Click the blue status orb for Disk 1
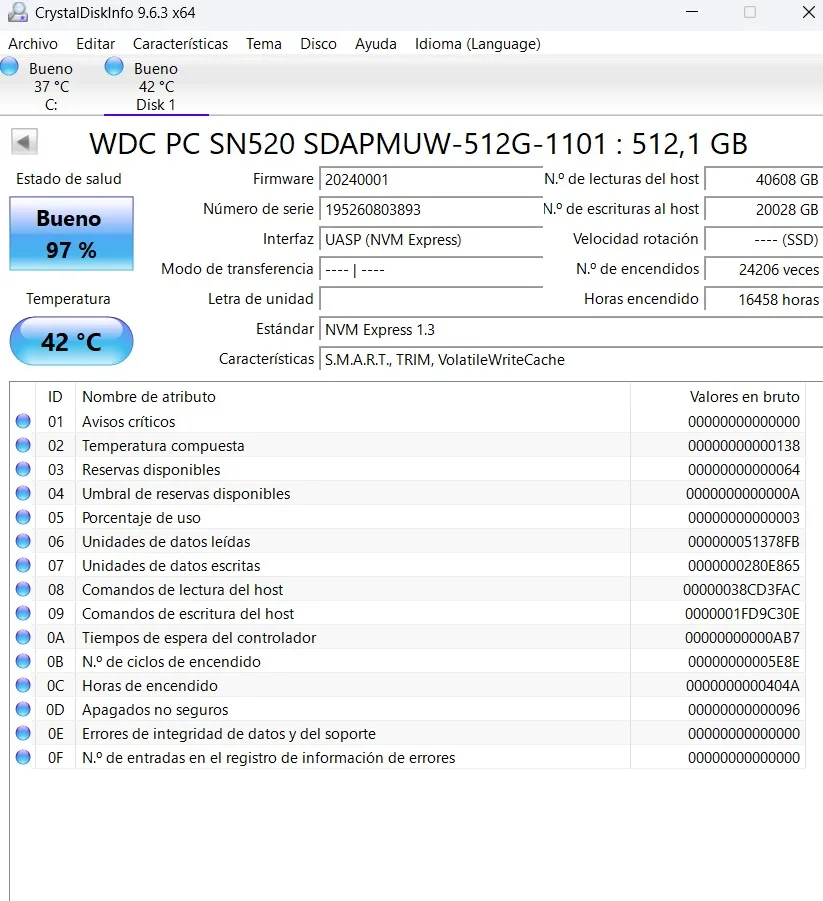This screenshot has height=901, width=823. (114, 67)
